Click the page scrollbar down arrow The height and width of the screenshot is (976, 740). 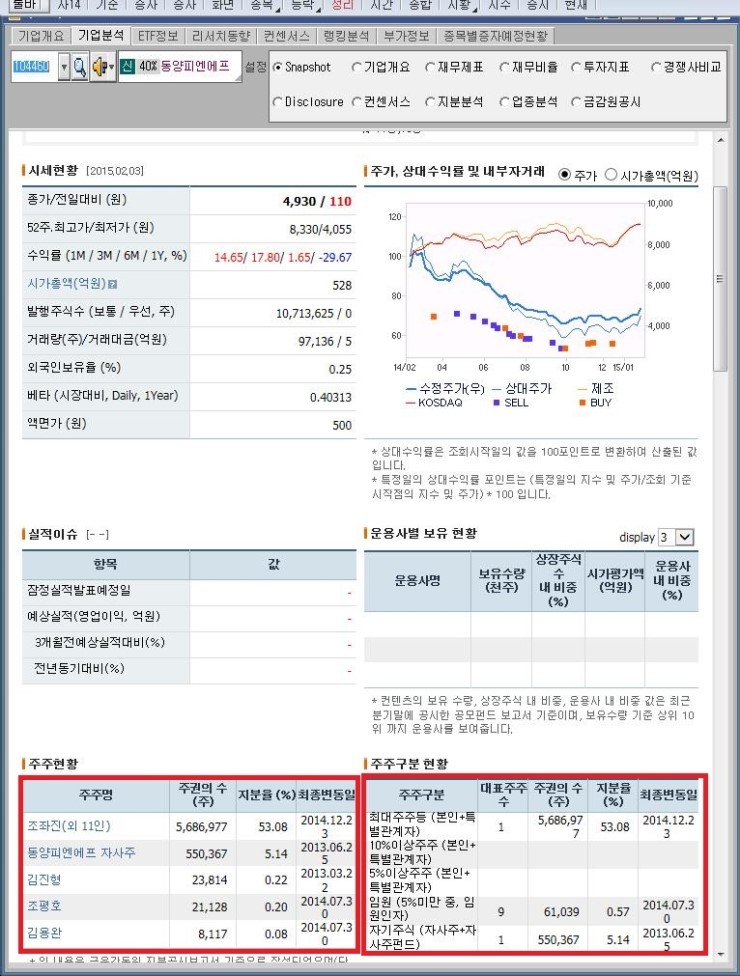coord(720,954)
